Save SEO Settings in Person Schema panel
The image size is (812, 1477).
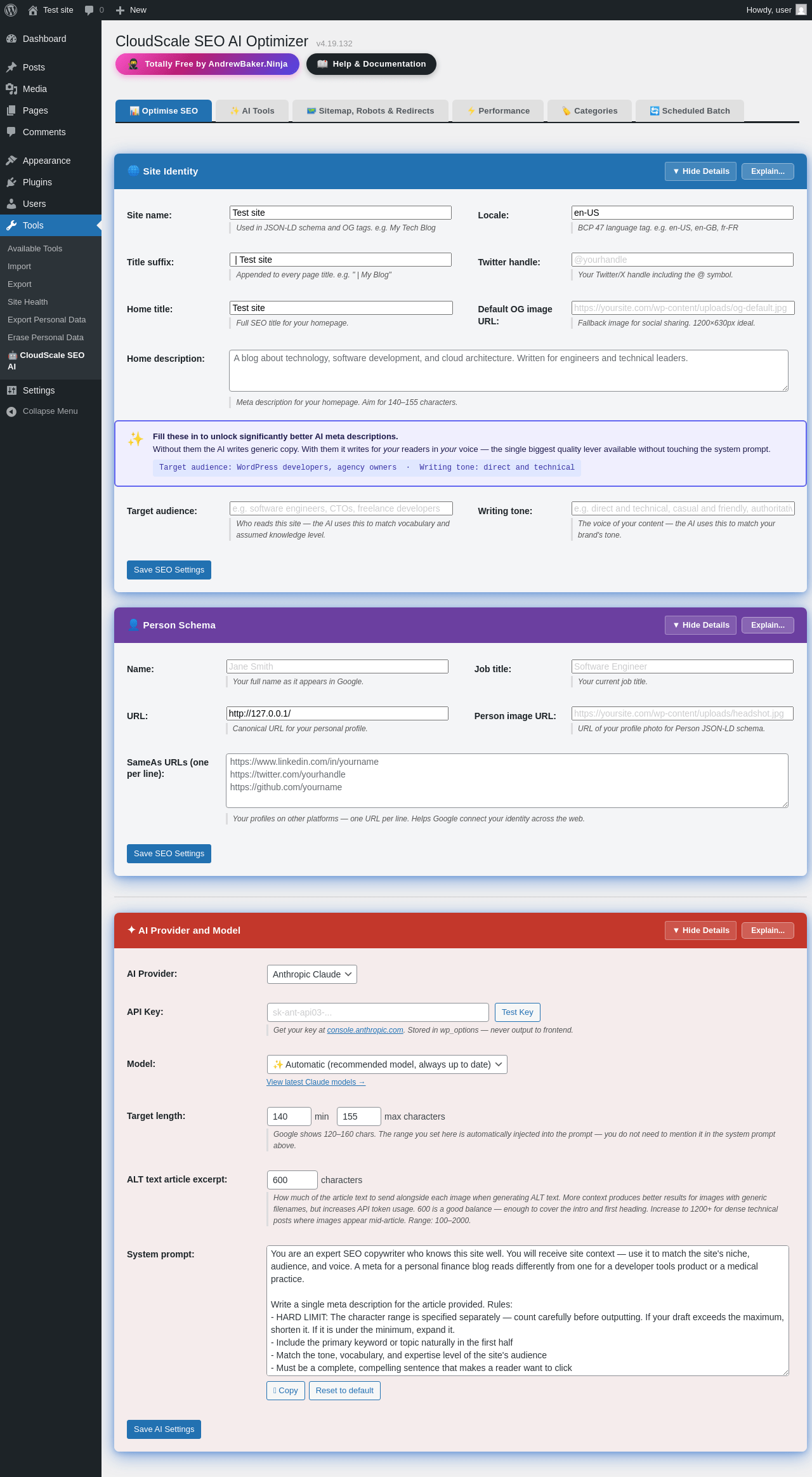pyautogui.click(x=169, y=854)
